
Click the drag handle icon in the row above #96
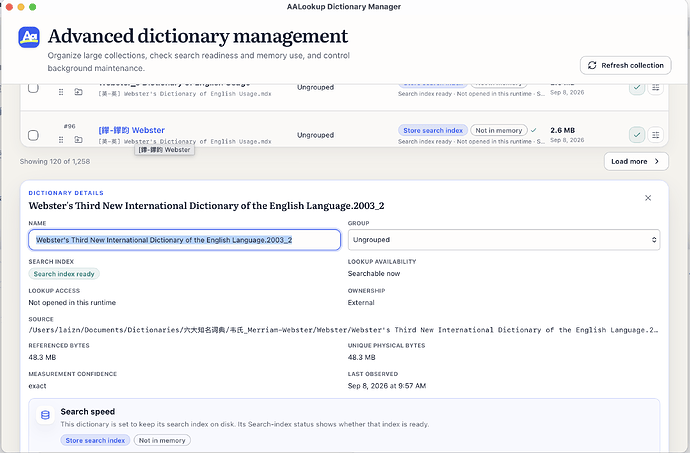[x=61, y=92]
